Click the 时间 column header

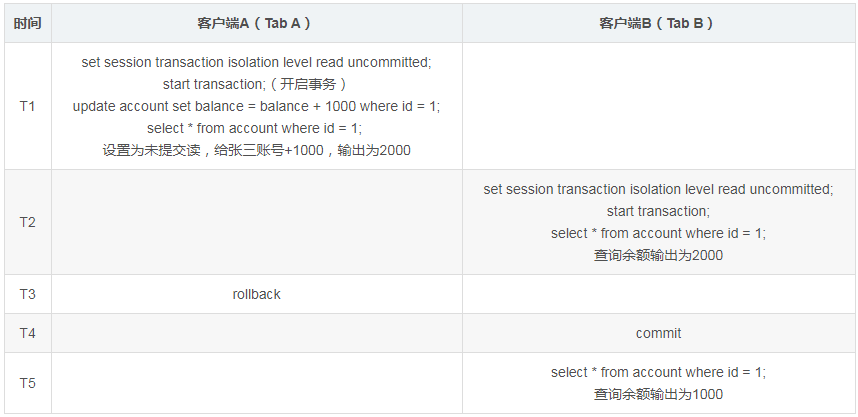pyautogui.click(x=28, y=23)
